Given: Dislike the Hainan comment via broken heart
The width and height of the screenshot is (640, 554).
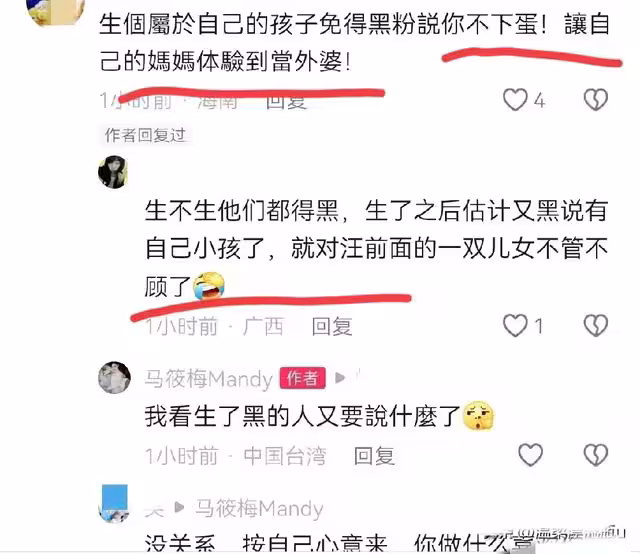Looking at the screenshot, I should (x=596, y=100).
